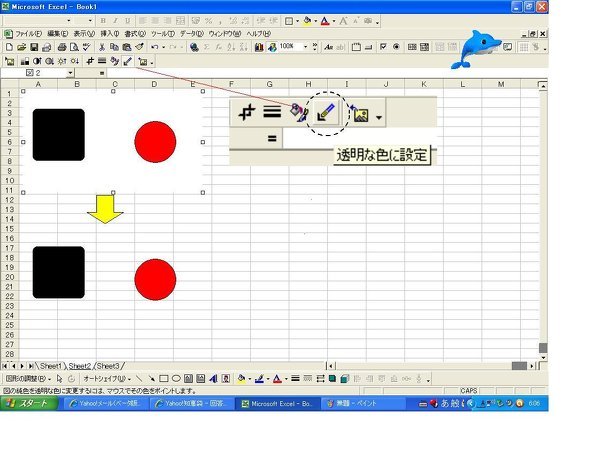Open the 表示(V) menu
Image resolution: width=600 pixels, height=450 pixels.
(x=84, y=34)
